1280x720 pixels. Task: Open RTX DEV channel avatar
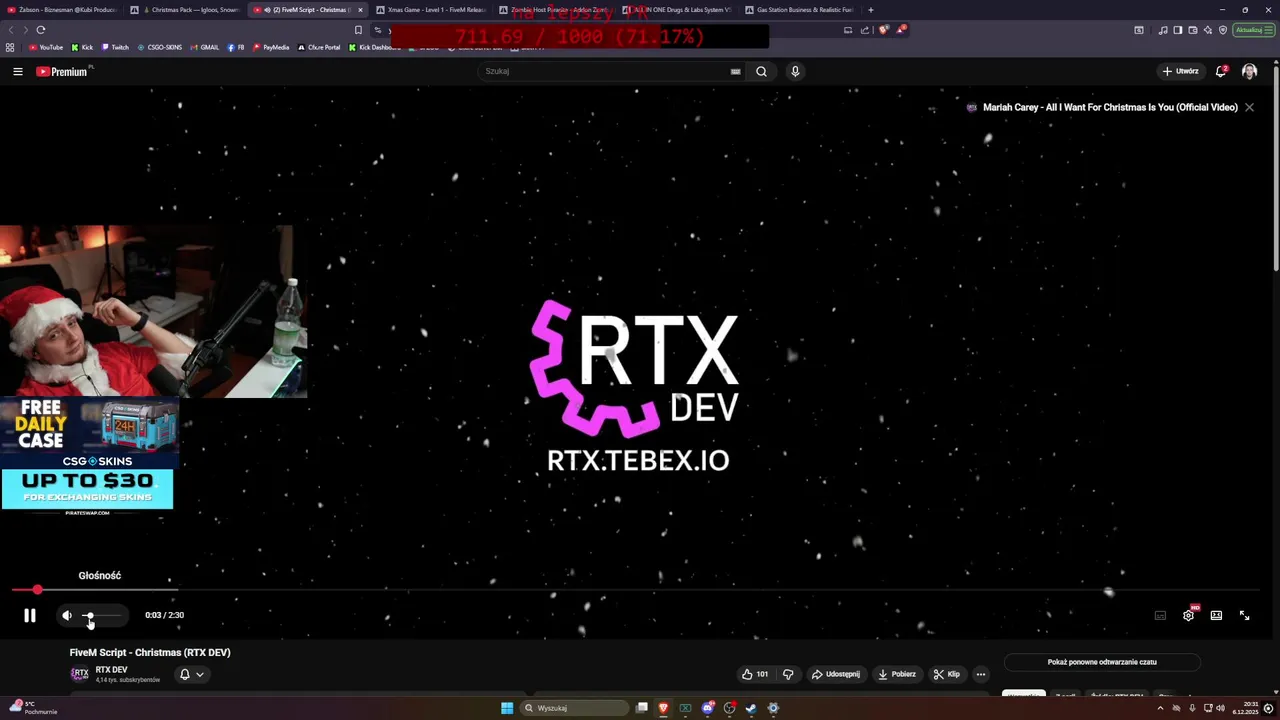[x=80, y=674]
